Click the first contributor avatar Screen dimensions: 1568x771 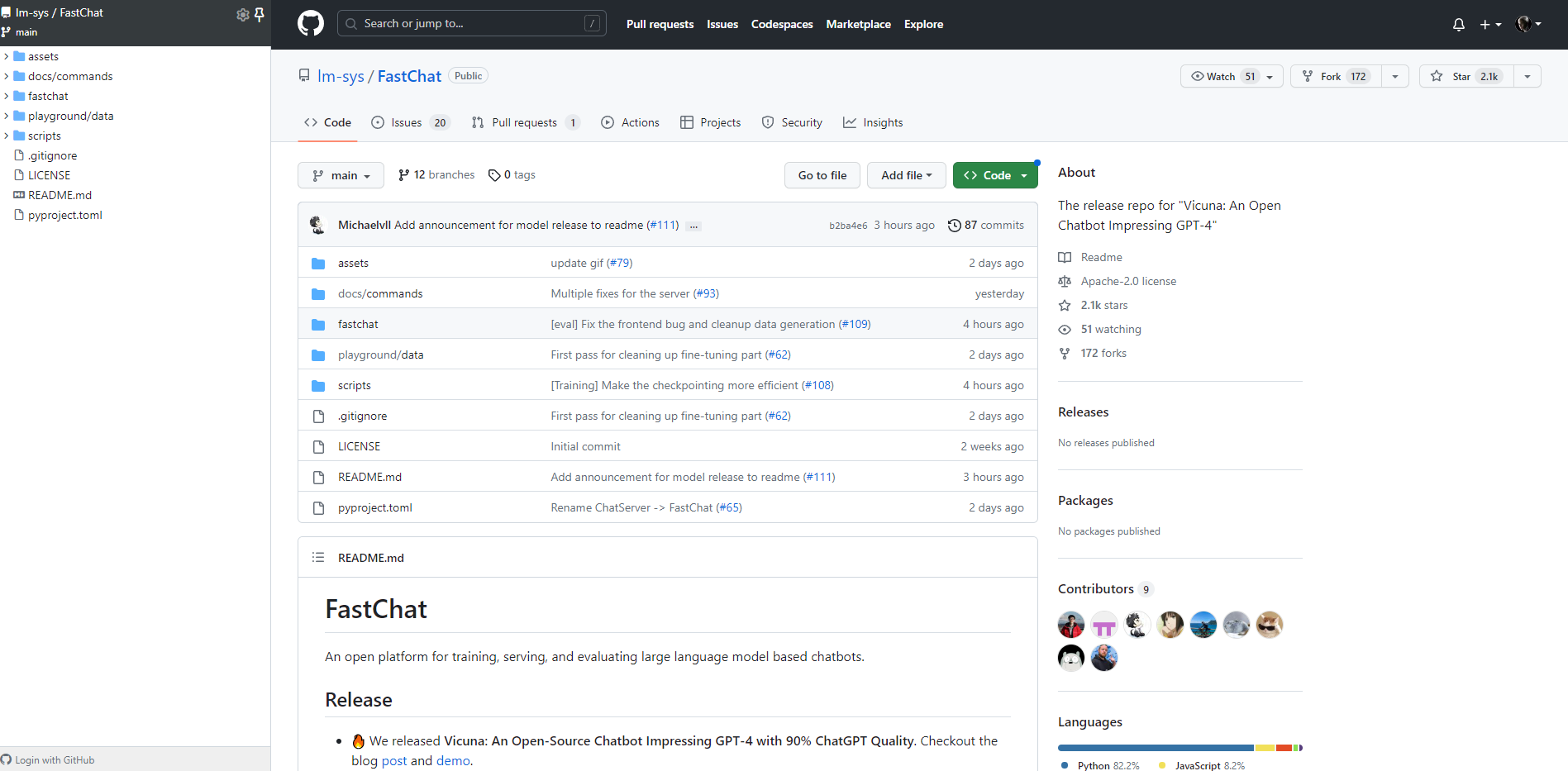click(1071, 625)
